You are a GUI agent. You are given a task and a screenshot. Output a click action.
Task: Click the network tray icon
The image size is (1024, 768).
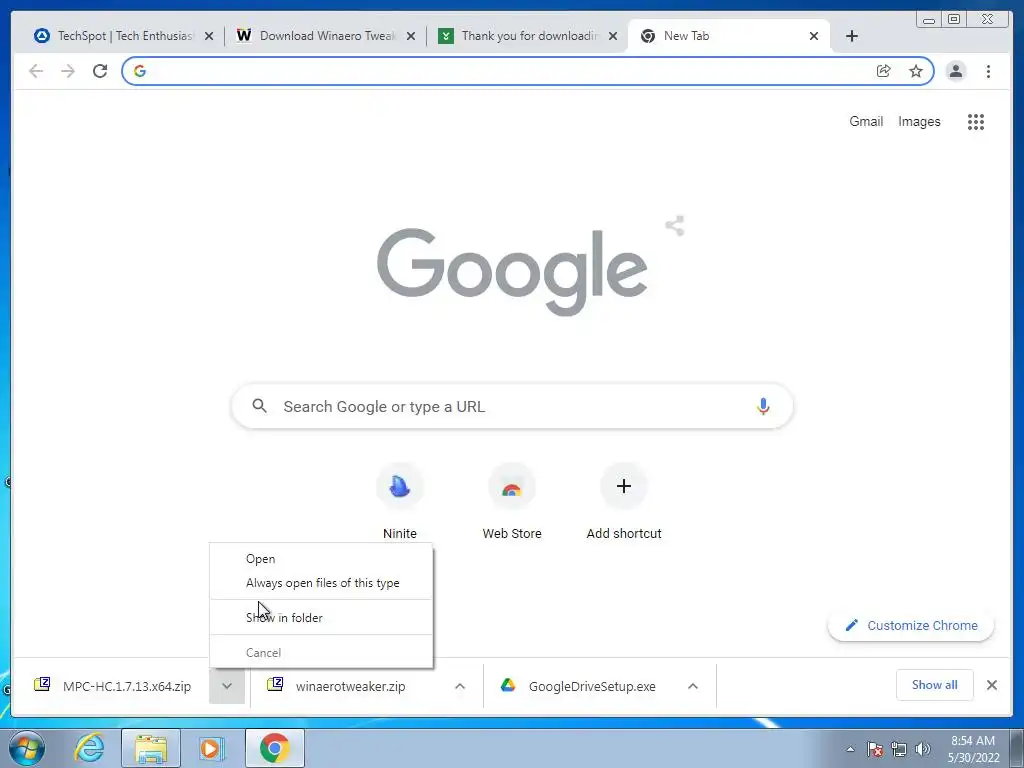point(899,749)
